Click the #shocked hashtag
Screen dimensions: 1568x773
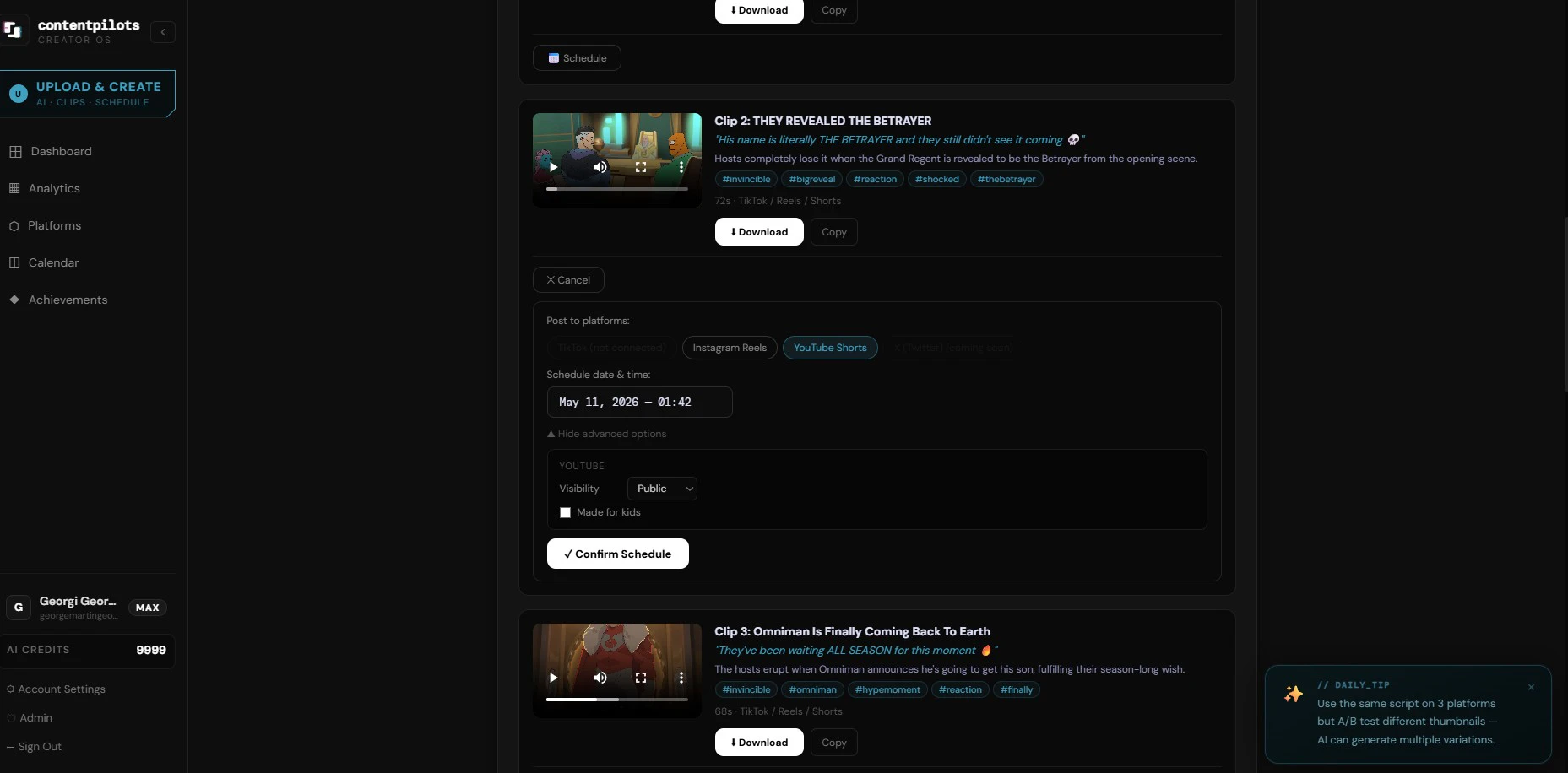point(937,179)
